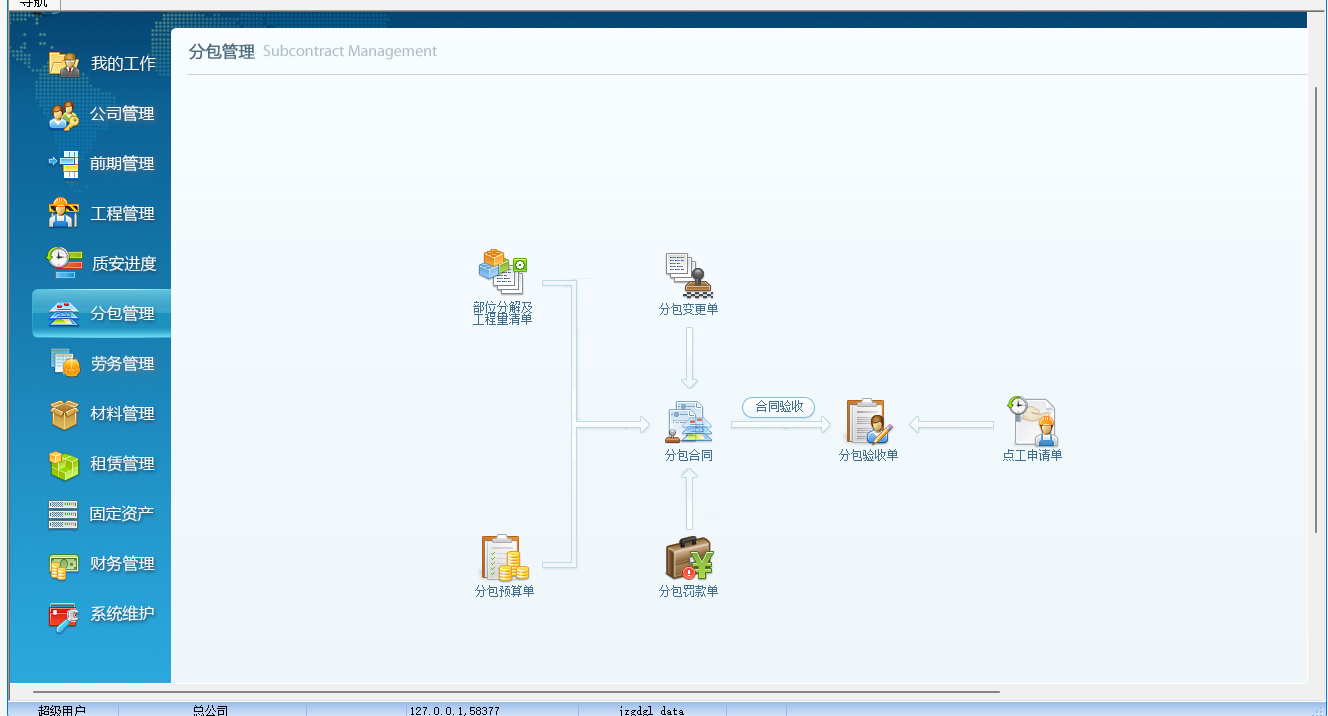Open the 分包验收单 clipboard icon

pos(868,421)
